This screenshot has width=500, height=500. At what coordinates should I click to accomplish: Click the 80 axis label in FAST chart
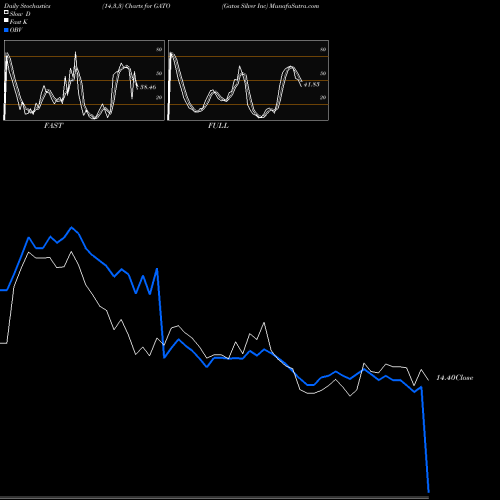(159, 49)
